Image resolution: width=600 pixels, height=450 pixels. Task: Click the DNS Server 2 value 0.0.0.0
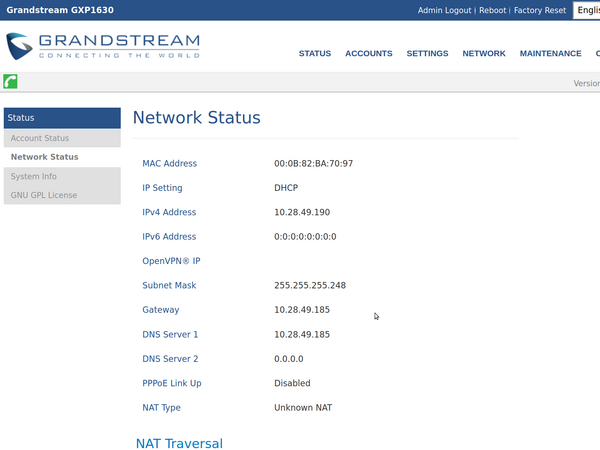(x=289, y=359)
